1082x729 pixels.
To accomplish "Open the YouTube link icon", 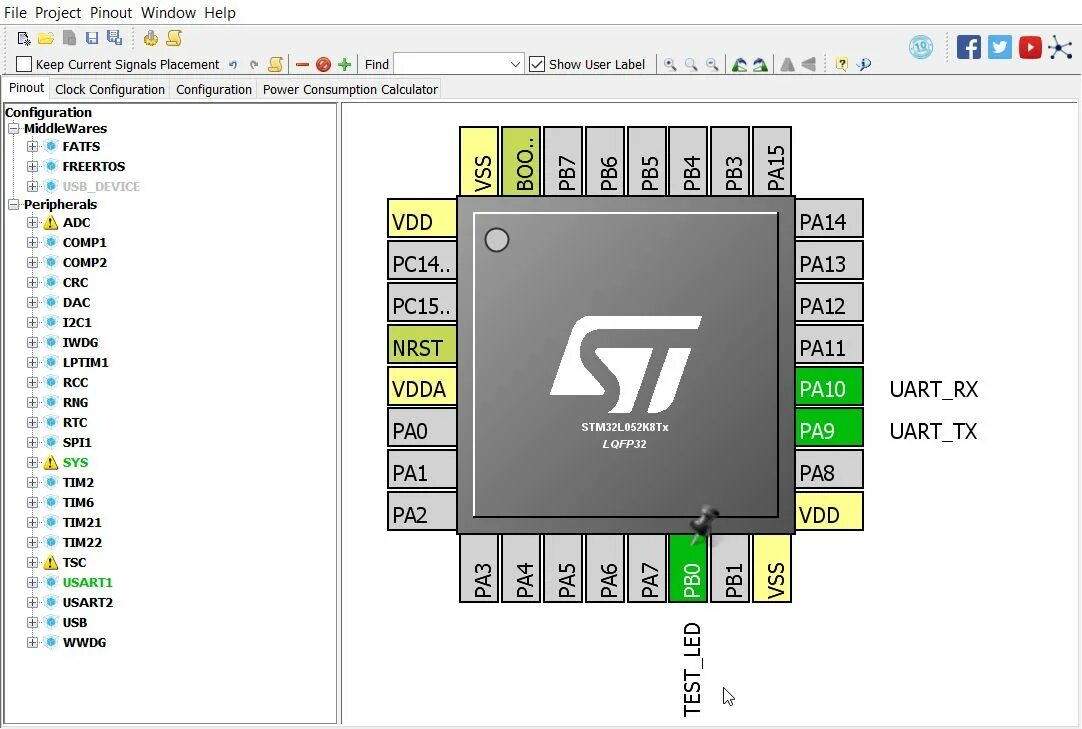I will click(1030, 47).
